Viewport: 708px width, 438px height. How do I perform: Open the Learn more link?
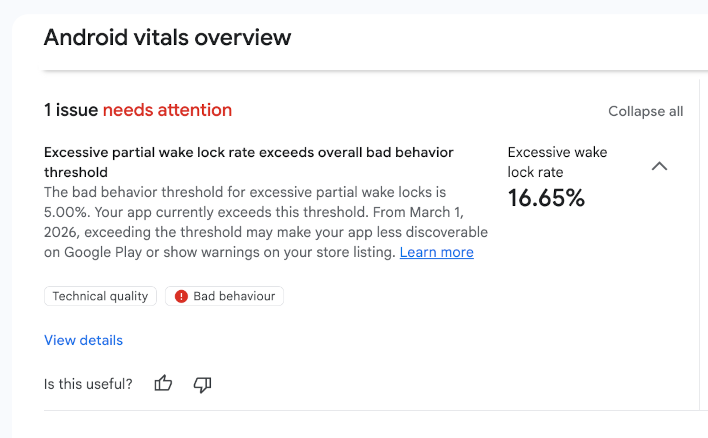coord(436,252)
